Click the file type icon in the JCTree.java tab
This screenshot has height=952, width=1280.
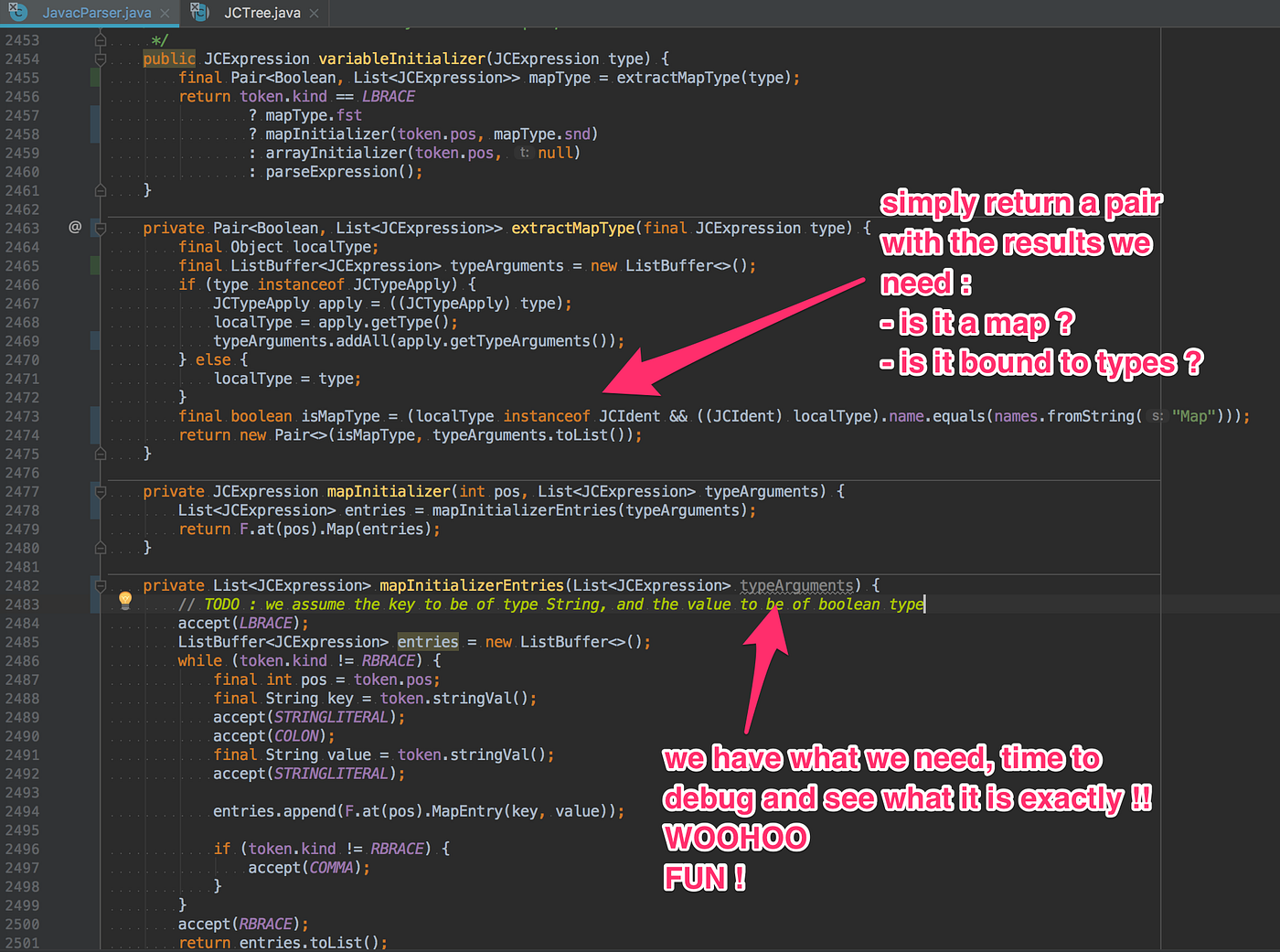coord(199,13)
